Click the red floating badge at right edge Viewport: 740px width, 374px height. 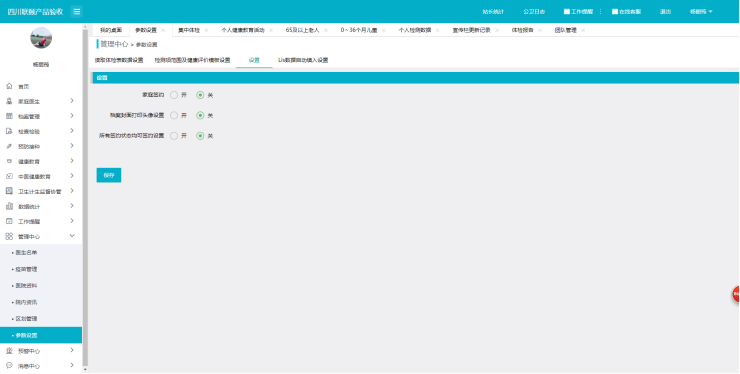[x=736, y=294]
